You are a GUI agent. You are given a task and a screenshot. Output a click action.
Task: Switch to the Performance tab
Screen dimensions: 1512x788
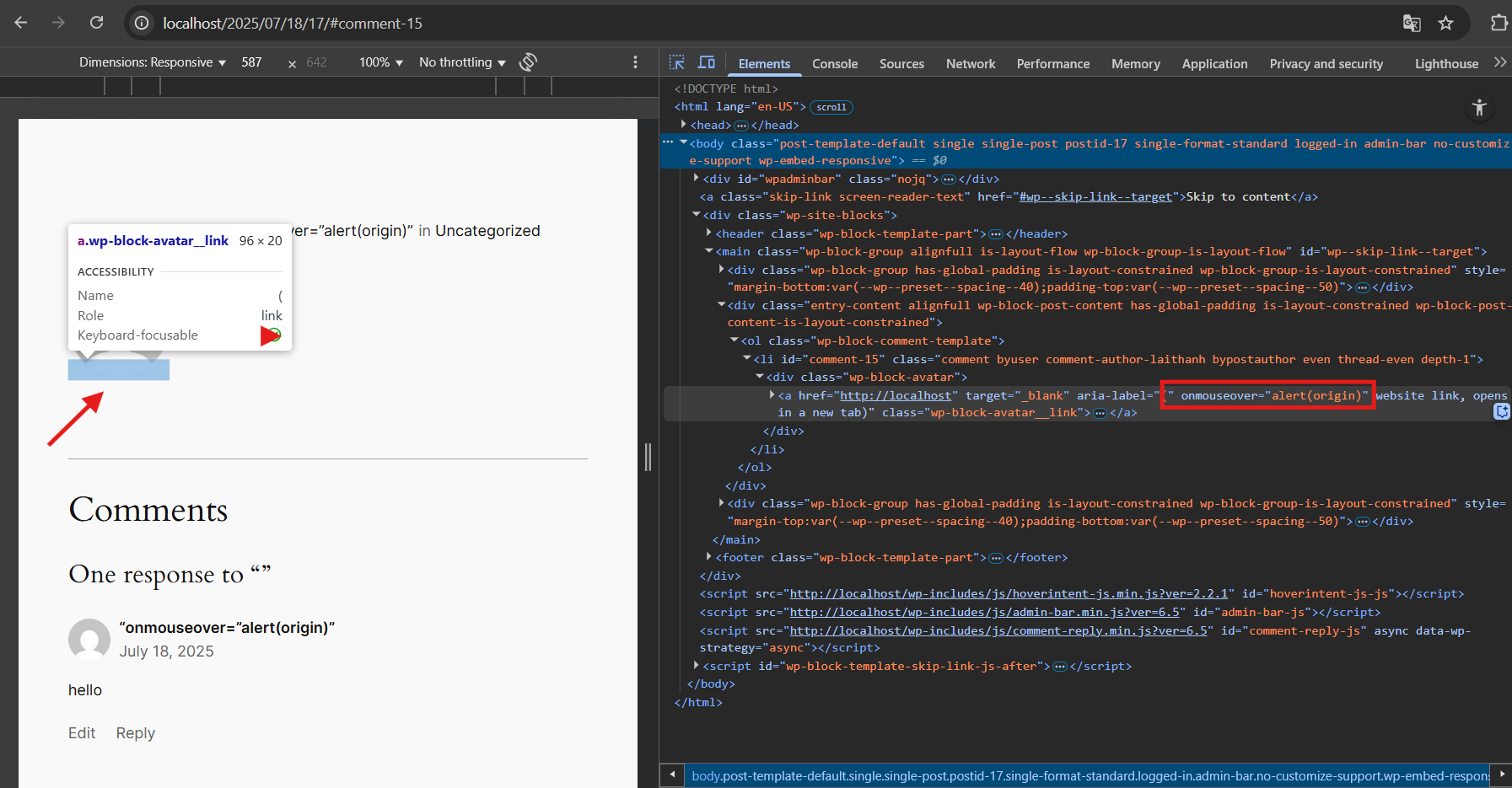pyautogui.click(x=1053, y=63)
